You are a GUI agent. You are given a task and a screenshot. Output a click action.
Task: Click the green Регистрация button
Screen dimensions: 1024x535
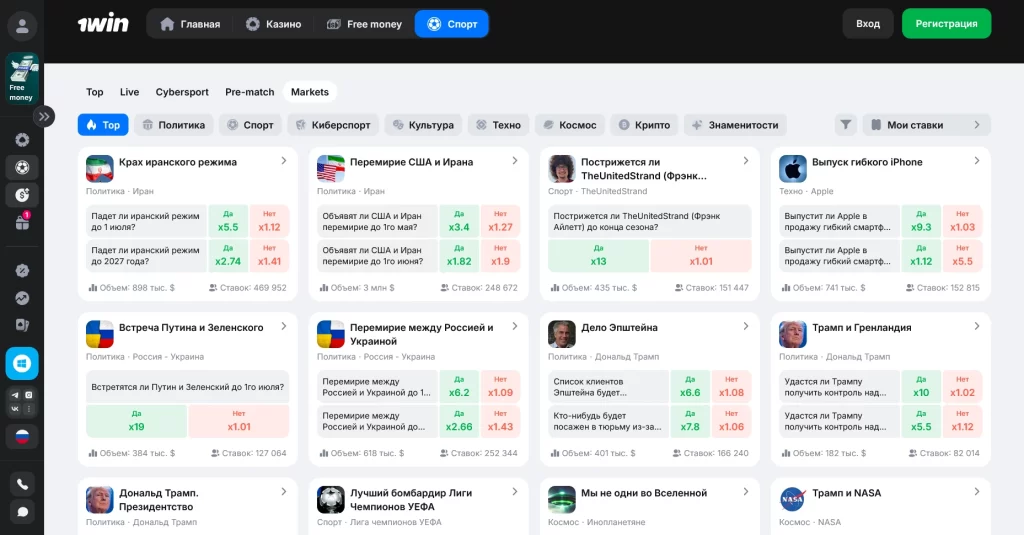[x=946, y=24]
